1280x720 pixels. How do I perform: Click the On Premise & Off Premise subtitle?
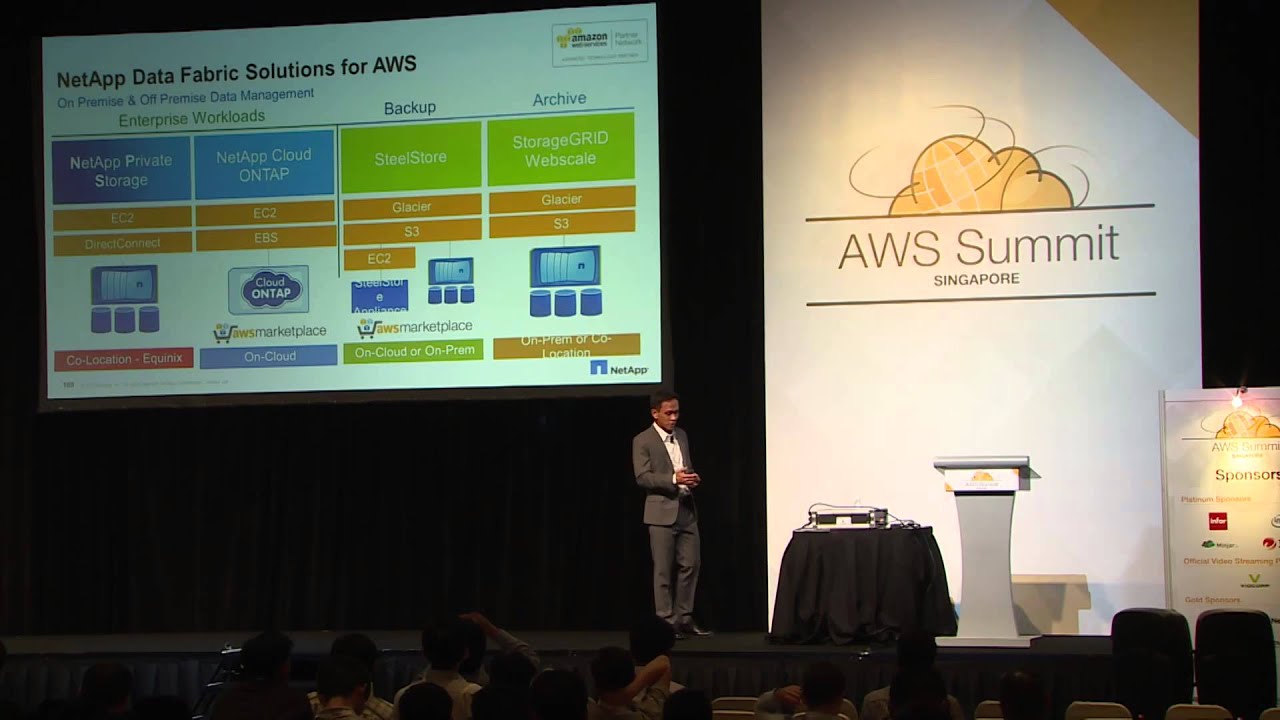point(185,98)
